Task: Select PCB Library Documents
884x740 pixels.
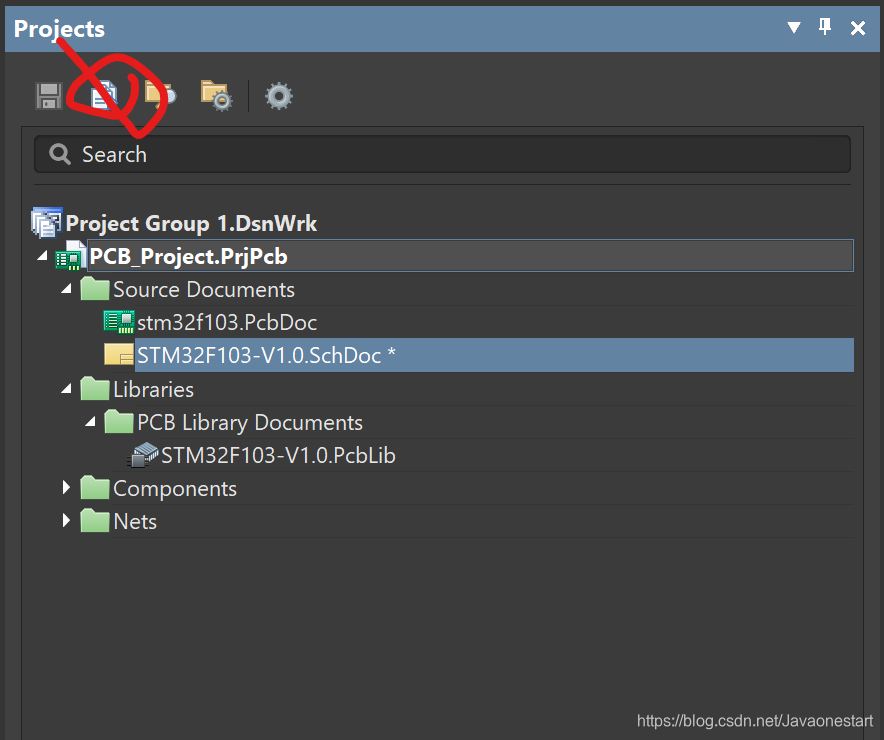Action: click(x=250, y=423)
